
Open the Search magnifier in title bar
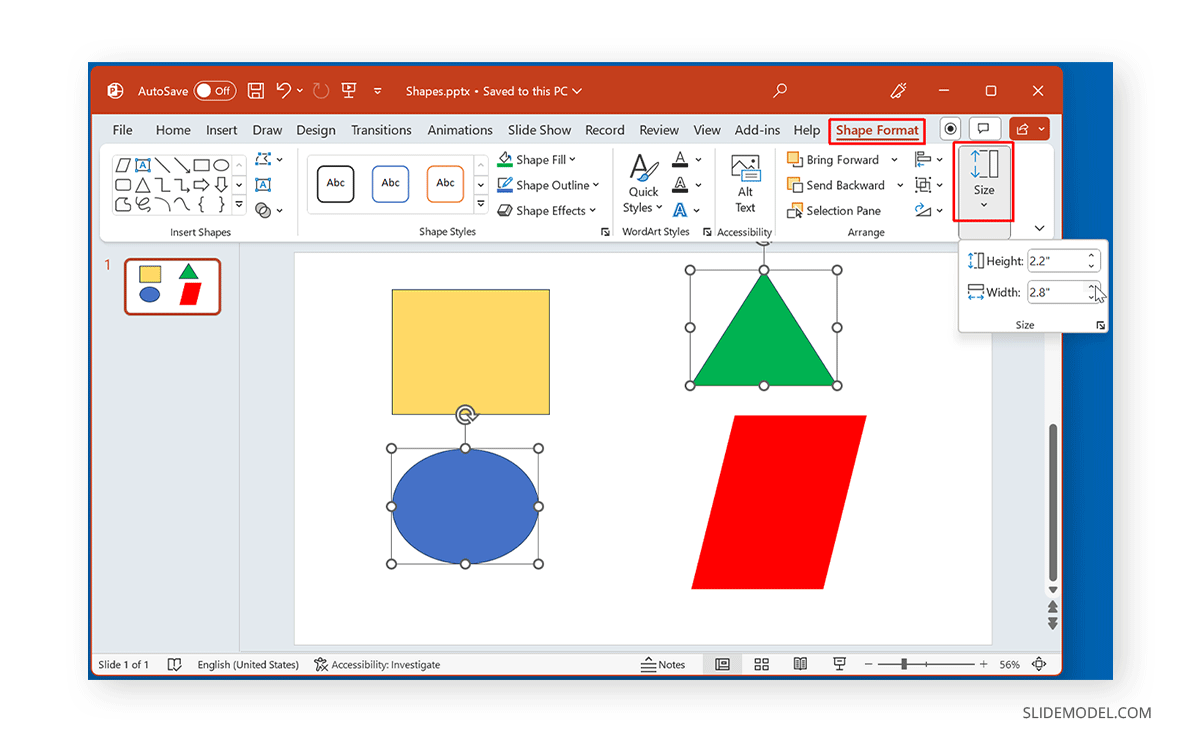[780, 91]
